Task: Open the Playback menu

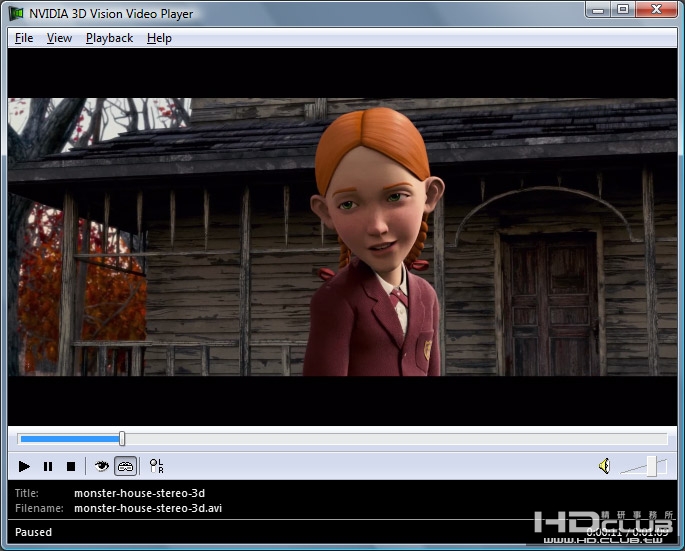Action: (x=109, y=38)
